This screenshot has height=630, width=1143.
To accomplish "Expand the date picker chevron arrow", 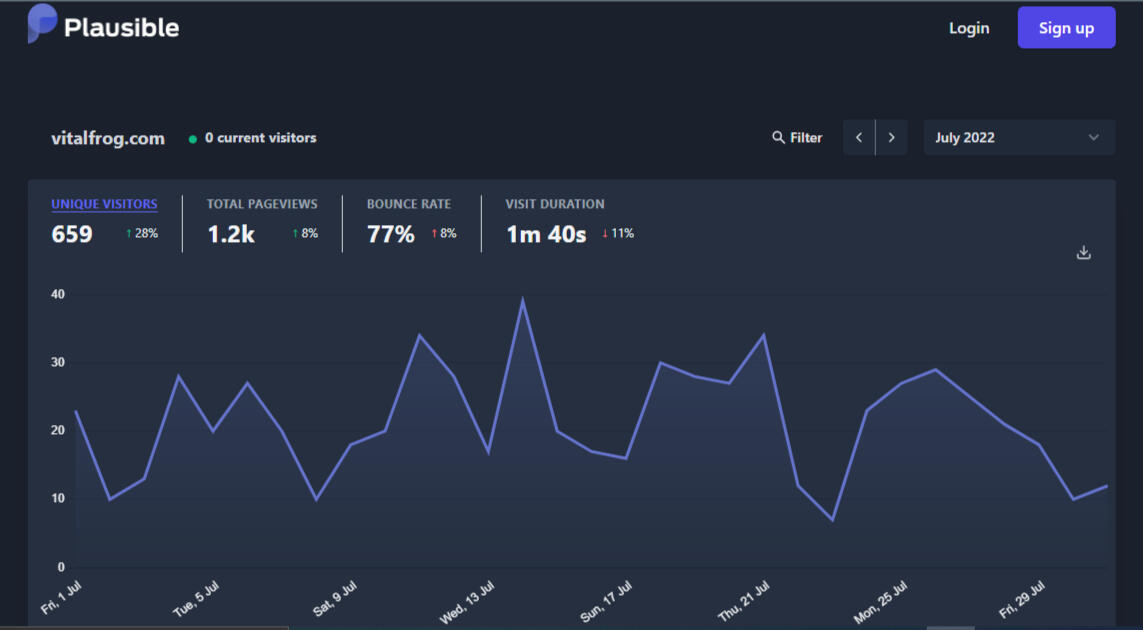I will 1093,138.
